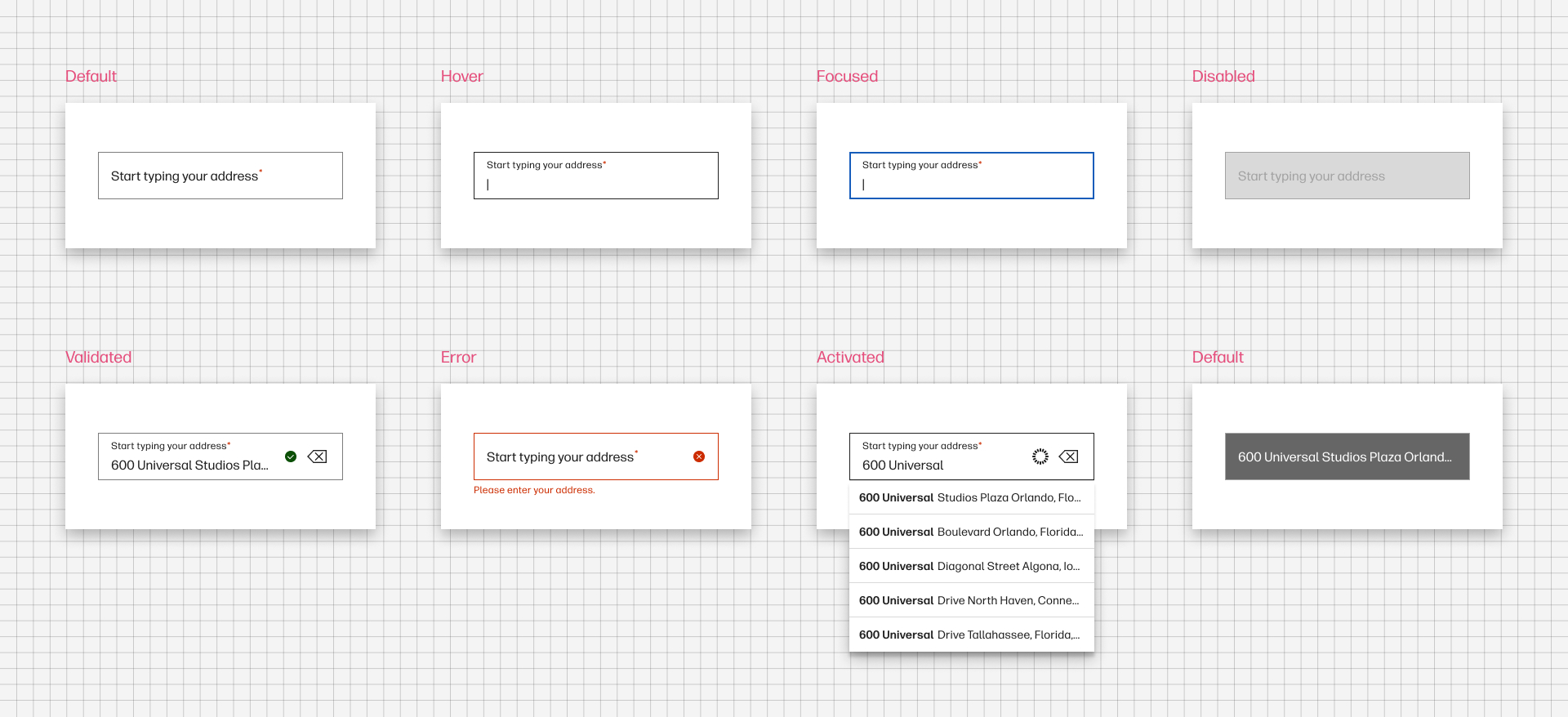Click the clear icon in the Validated field

(x=318, y=456)
